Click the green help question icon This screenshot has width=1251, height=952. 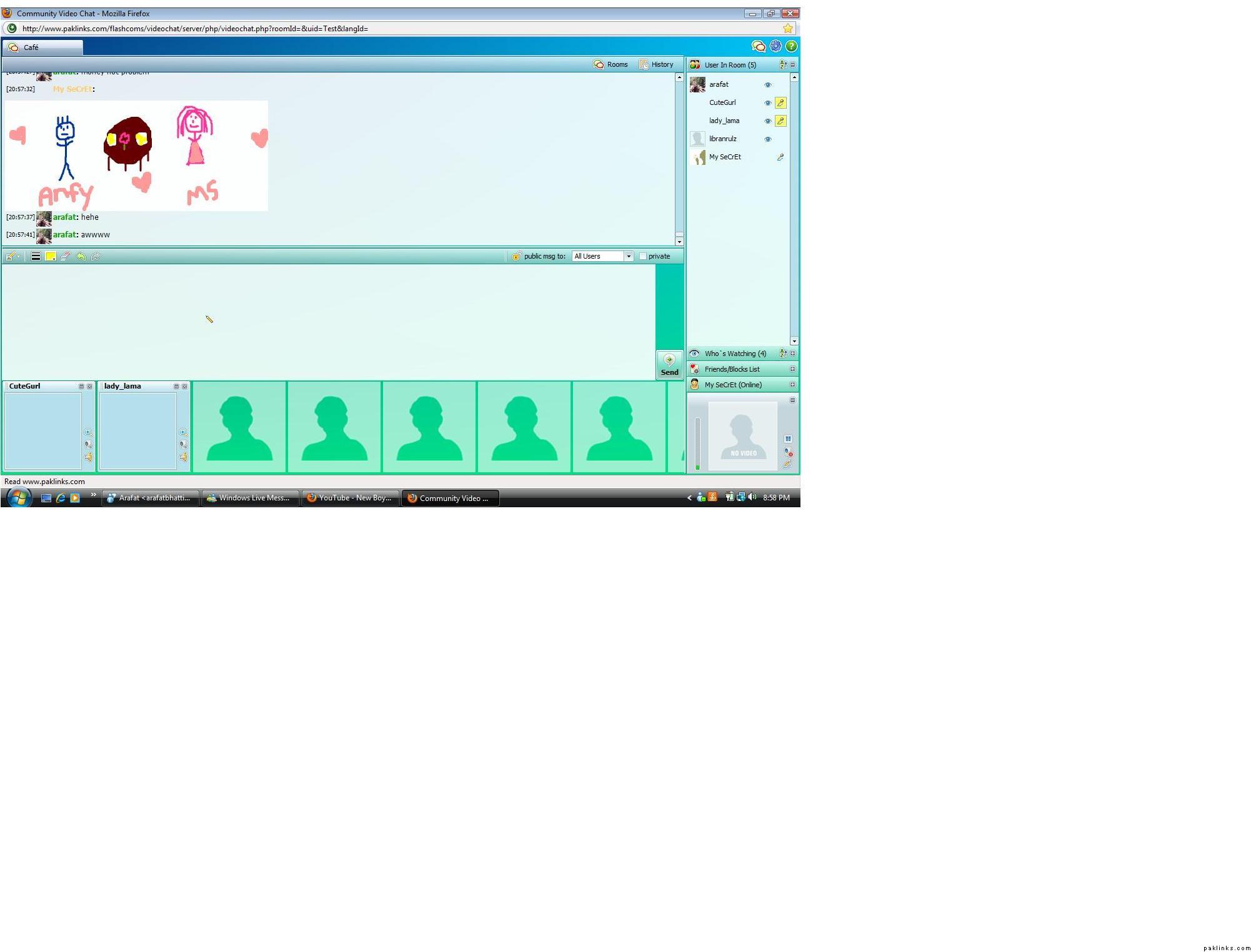tap(791, 46)
